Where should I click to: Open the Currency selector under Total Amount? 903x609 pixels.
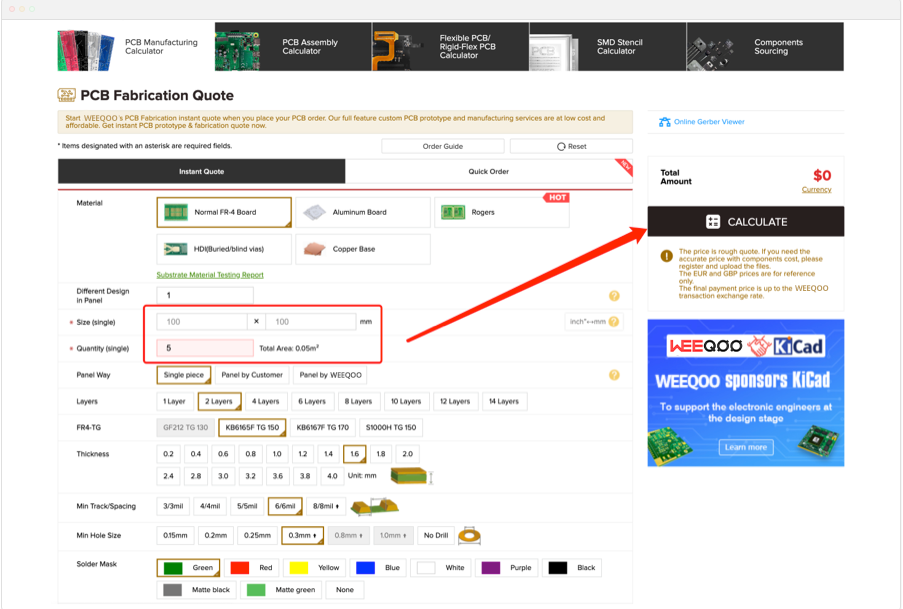tap(816, 189)
